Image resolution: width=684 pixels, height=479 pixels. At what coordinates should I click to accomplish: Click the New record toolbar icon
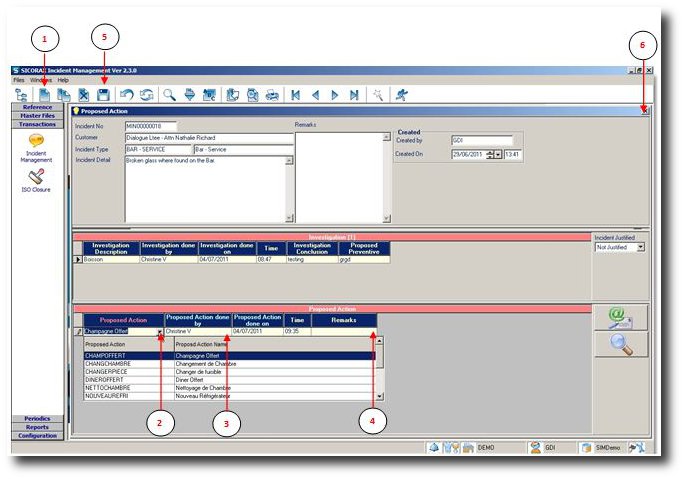44,94
